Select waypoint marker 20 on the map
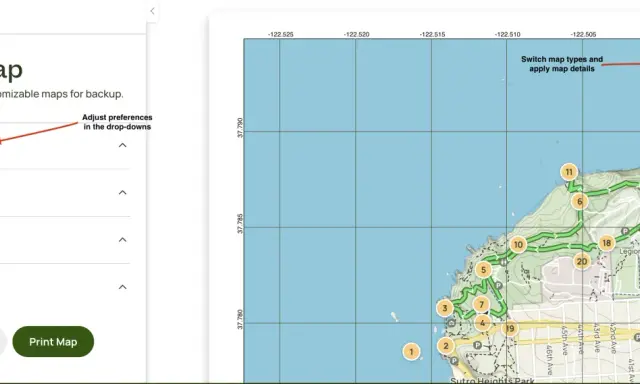 pos(582,262)
